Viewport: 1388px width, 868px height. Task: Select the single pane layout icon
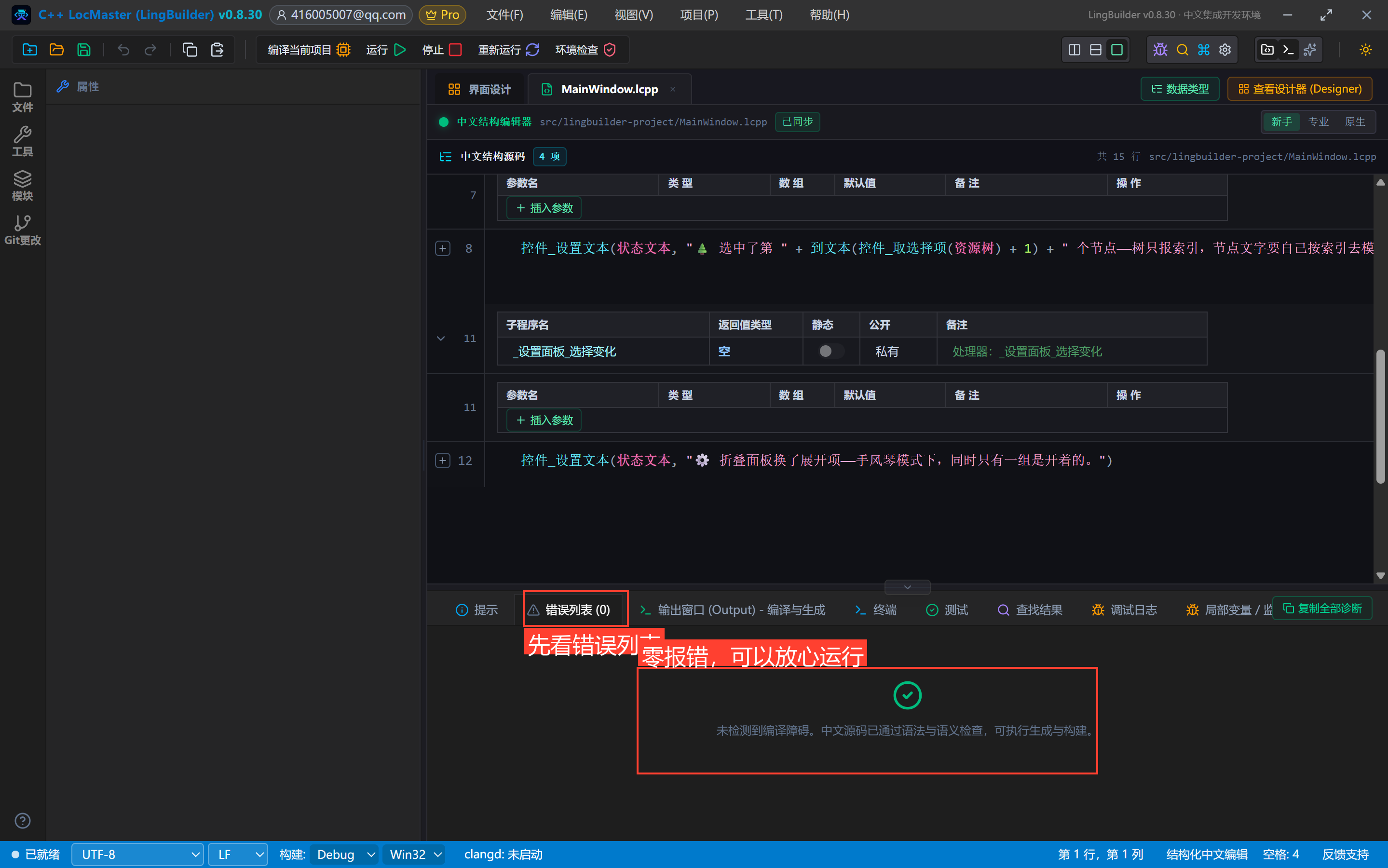1117,50
